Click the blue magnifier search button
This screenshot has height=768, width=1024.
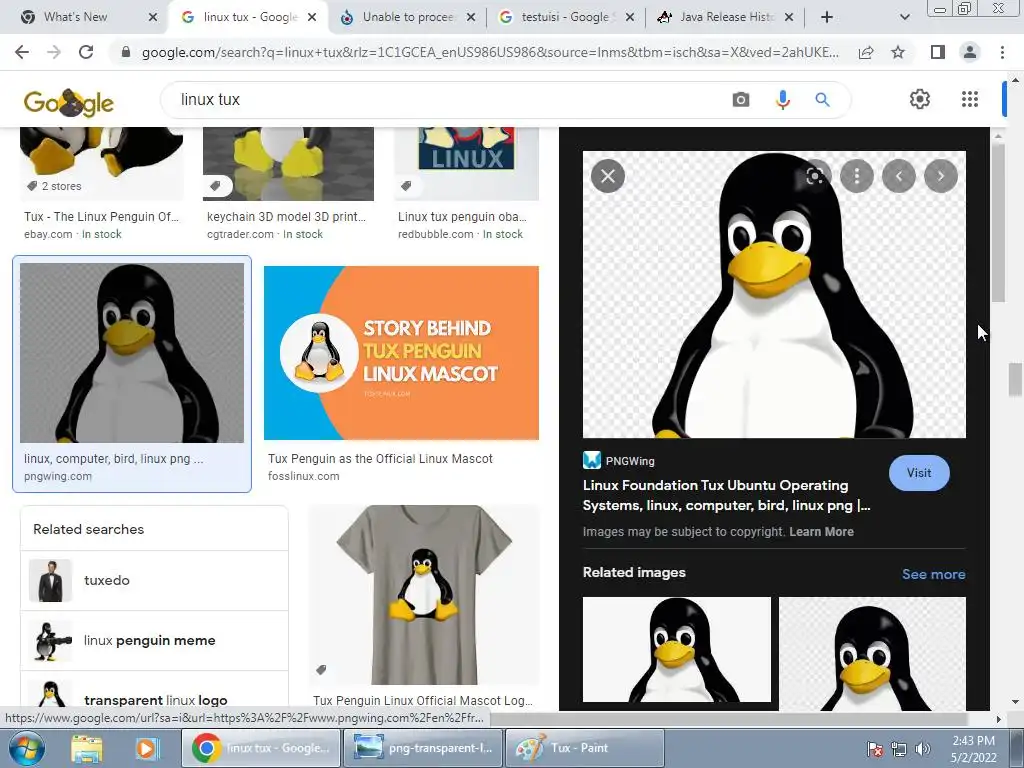coord(822,99)
